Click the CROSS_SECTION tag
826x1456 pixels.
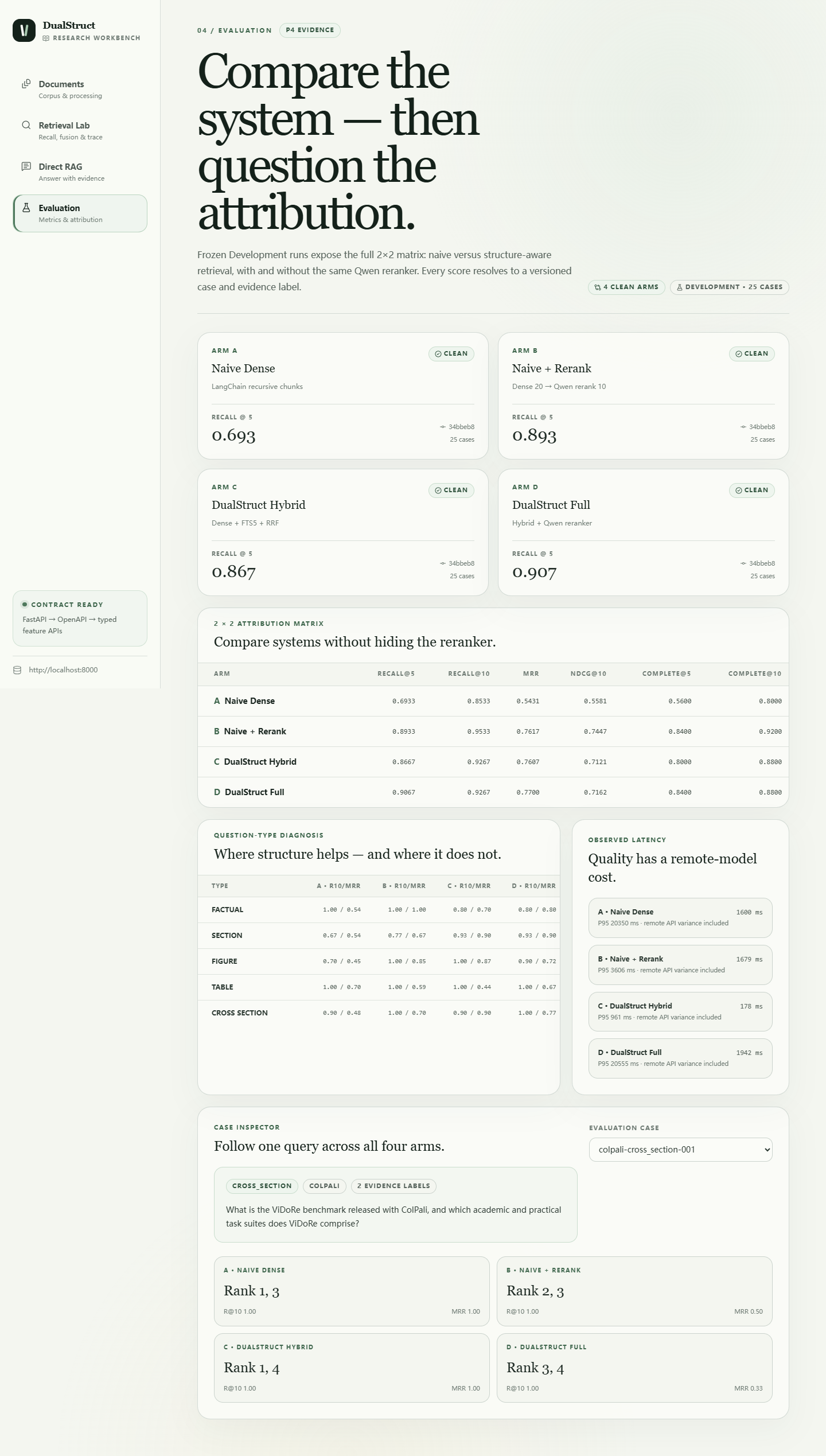(262, 1186)
